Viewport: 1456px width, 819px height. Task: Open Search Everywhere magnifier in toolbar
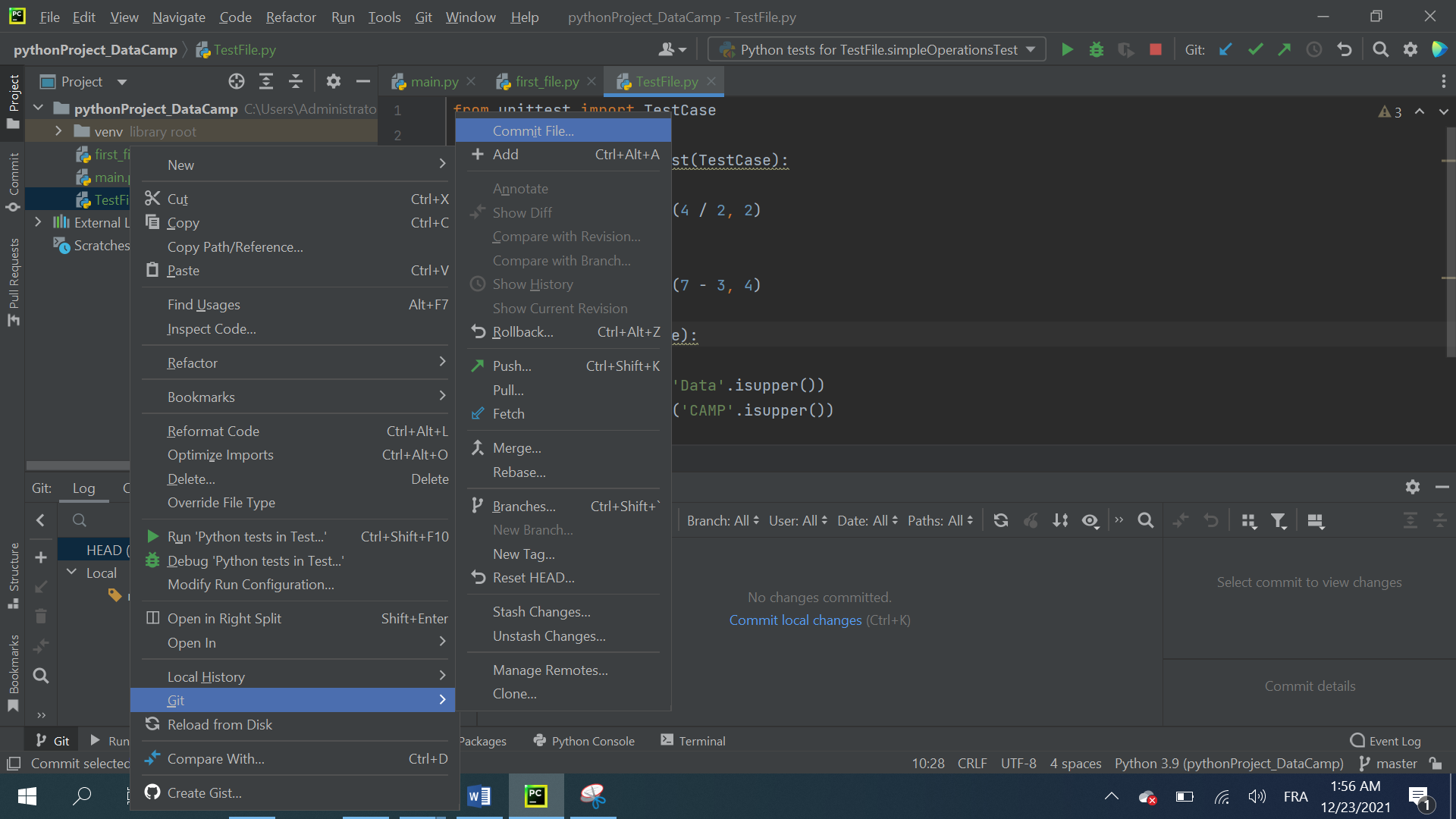[1380, 50]
